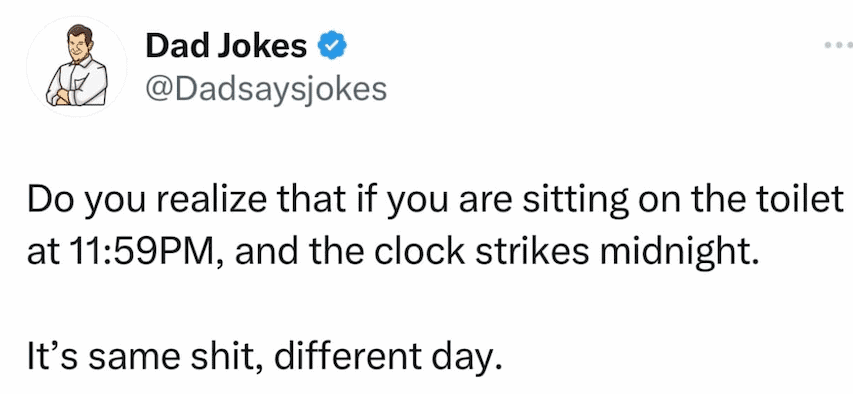Click the word "realize" in the first line

pos(210,201)
